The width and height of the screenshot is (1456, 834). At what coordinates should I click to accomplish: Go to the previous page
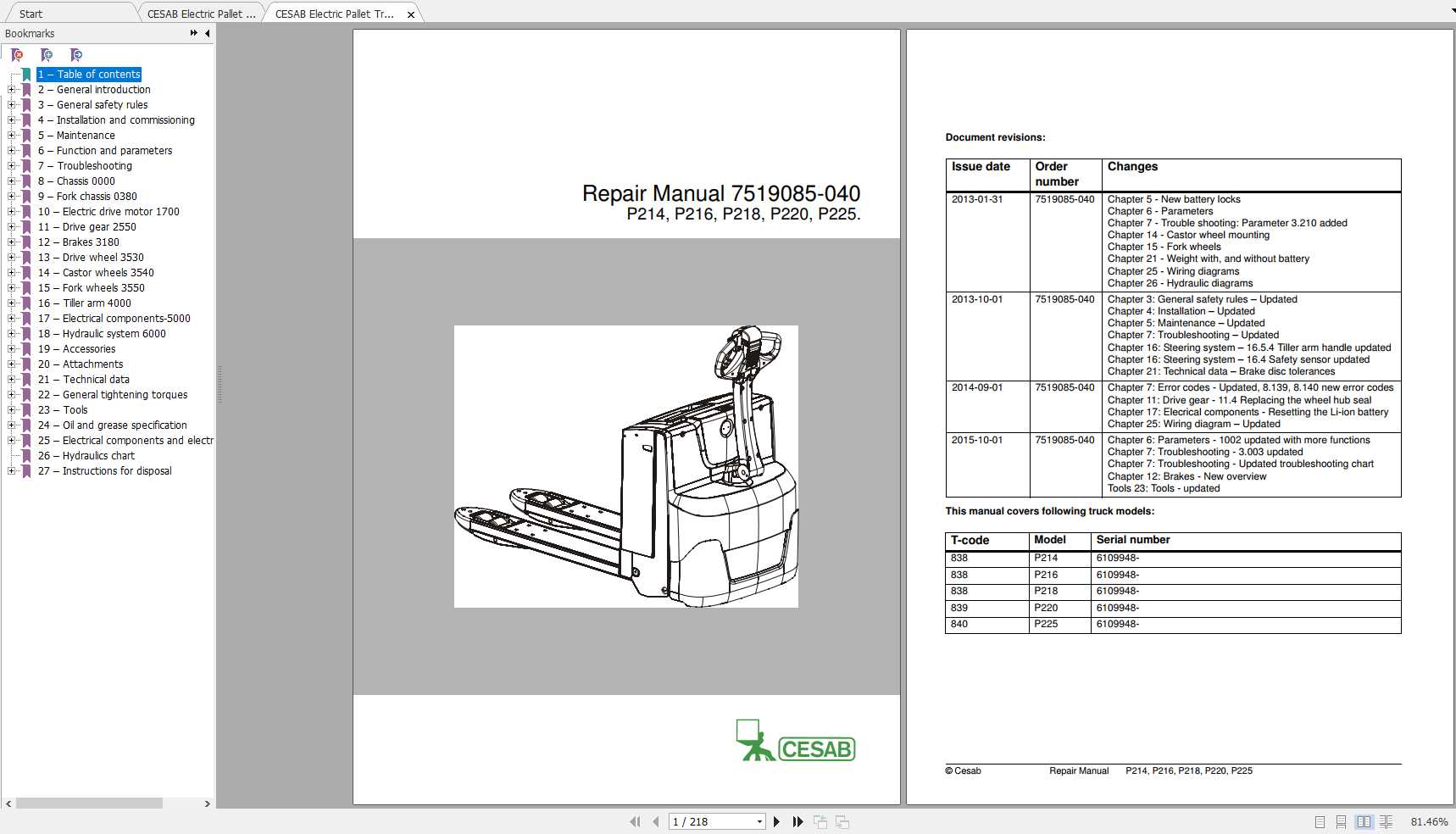[x=656, y=821]
